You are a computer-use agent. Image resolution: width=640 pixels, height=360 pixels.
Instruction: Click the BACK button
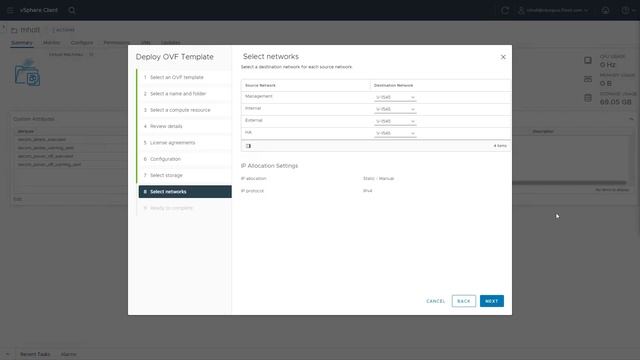click(464, 301)
